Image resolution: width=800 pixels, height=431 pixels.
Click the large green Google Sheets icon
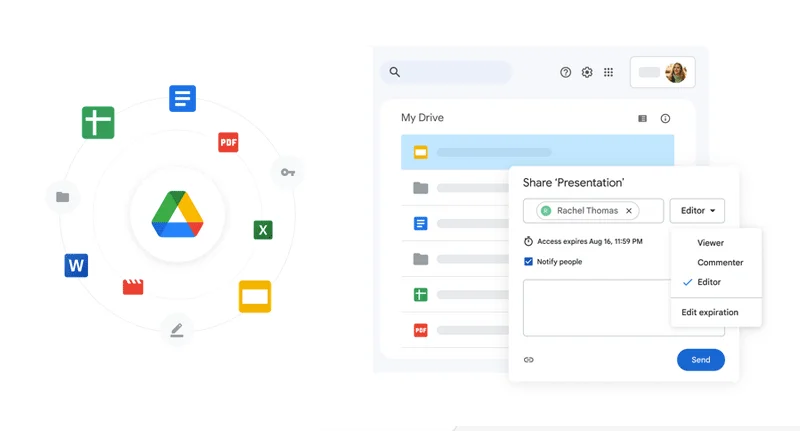tap(98, 122)
